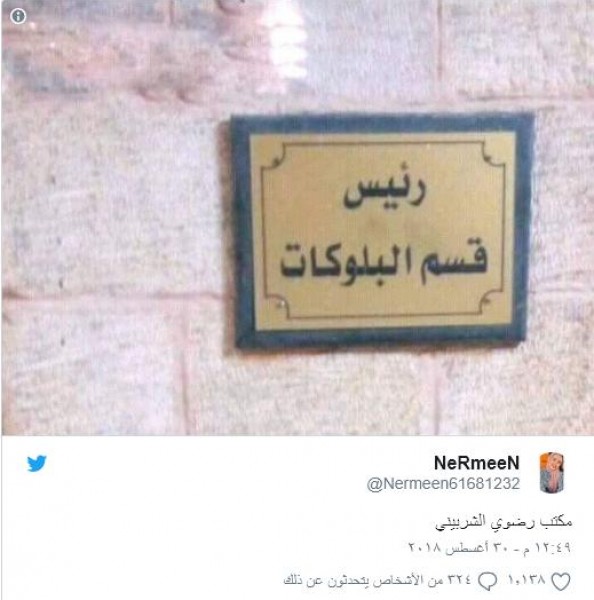Click the blank area of the tweet card
Viewport: 594px width, 600px height.
191,528
